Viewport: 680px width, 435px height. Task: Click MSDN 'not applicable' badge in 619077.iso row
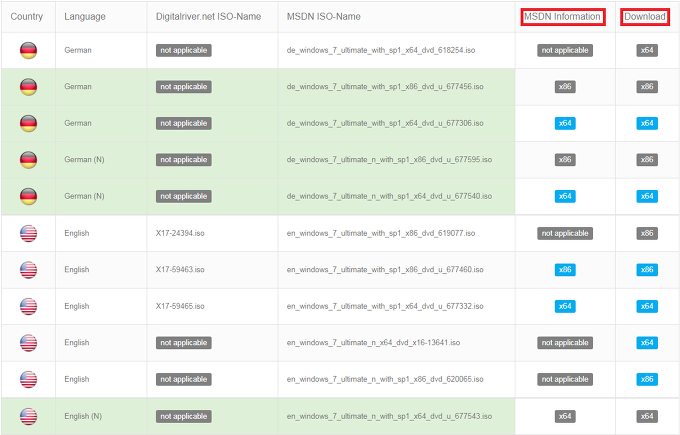pyautogui.click(x=565, y=233)
